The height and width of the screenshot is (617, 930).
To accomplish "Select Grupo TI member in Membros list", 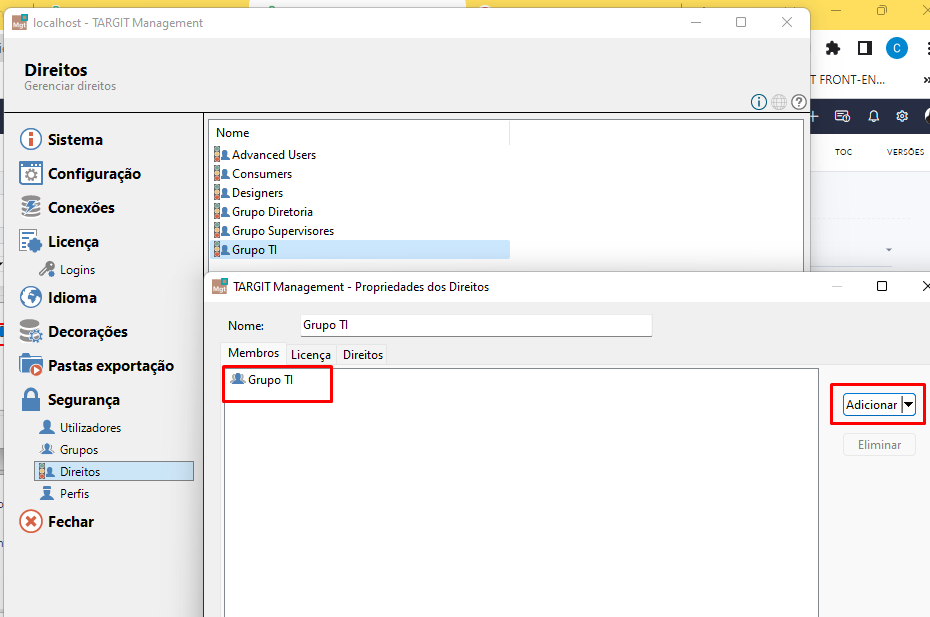I will point(262,380).
